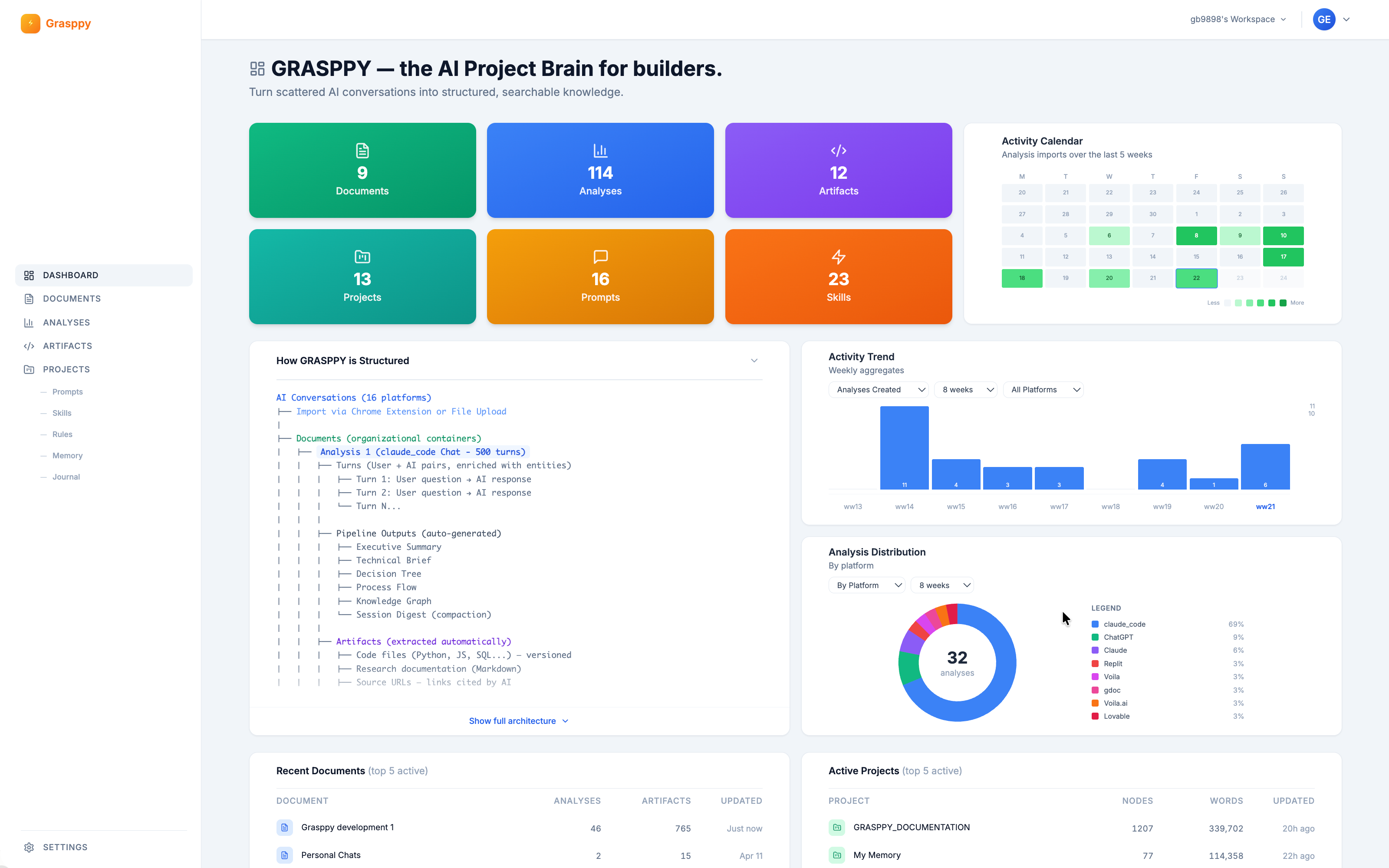
Task: Click Artifacts (extracted automatically) tree line
Action: click(x=424, y=642)
